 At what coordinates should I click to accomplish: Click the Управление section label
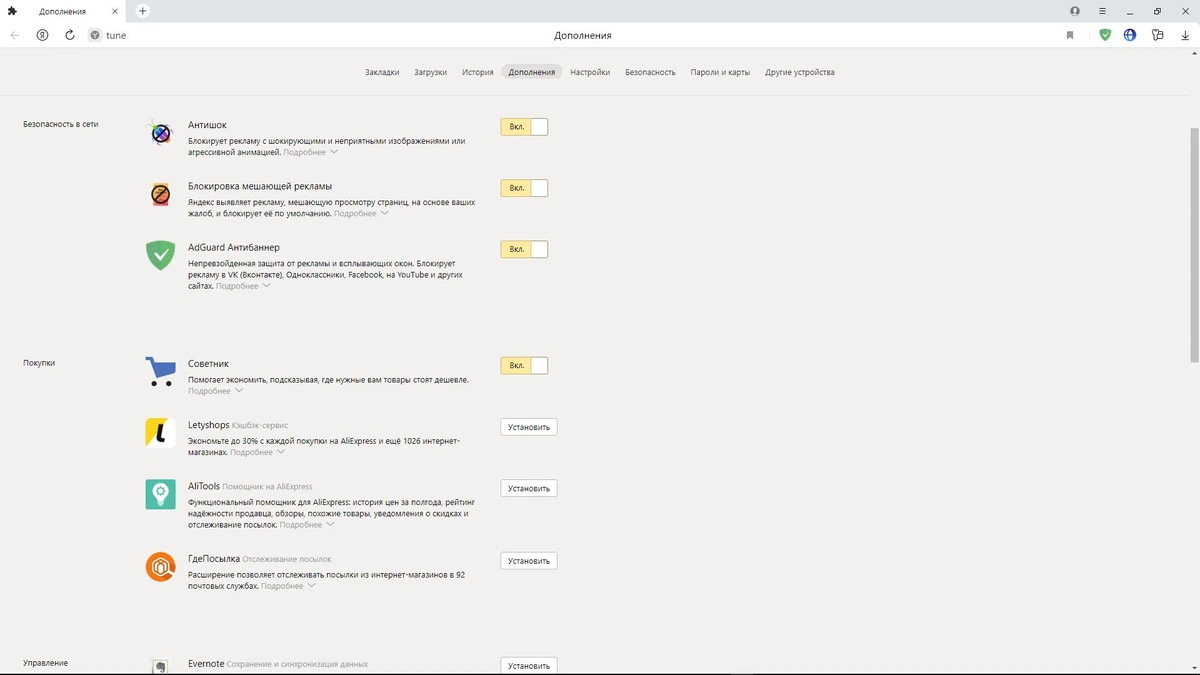pyautogui.click(x=45, y=663)
